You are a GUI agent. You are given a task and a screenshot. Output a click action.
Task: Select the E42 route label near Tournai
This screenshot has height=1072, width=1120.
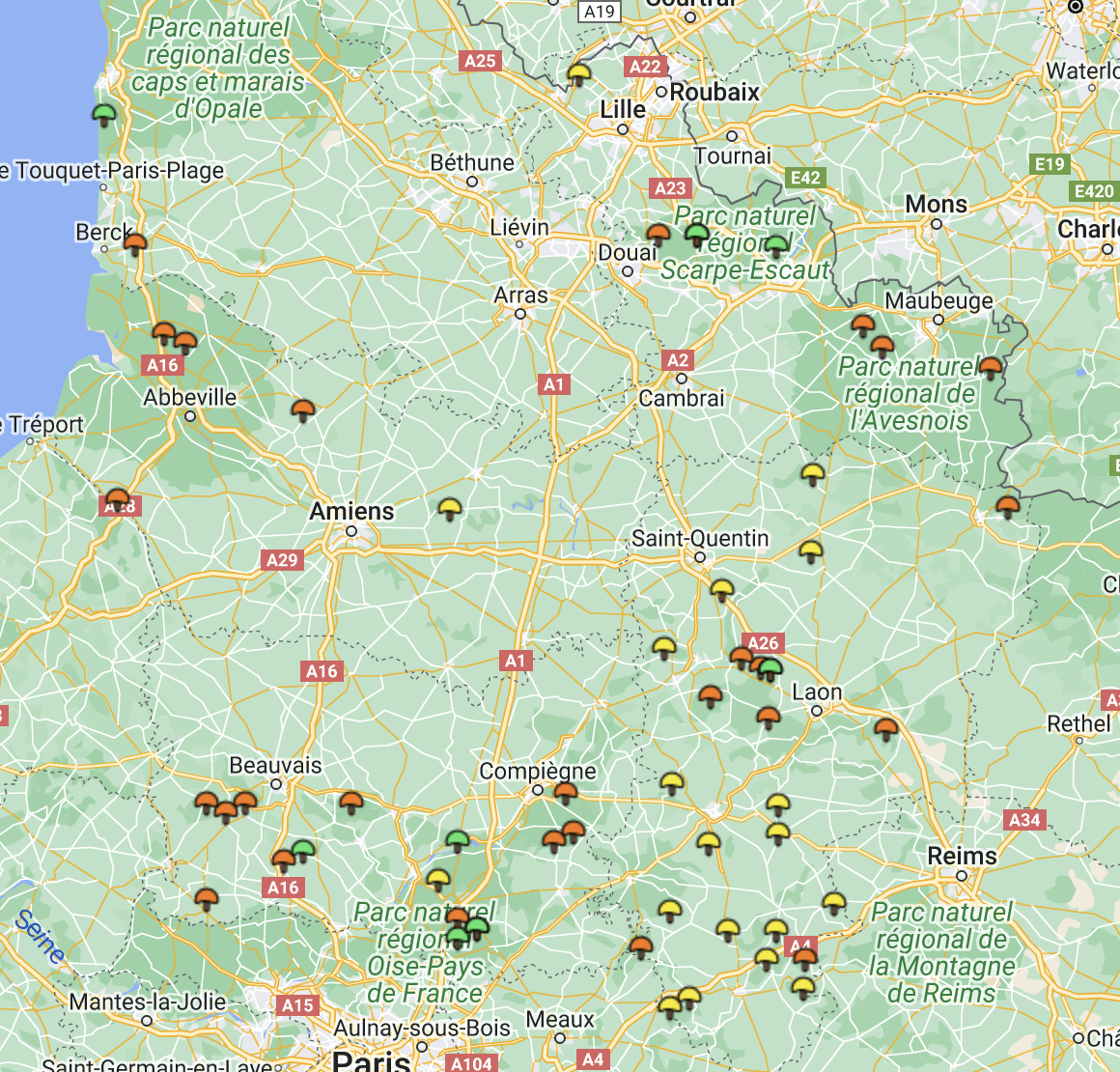pos(804,178)
